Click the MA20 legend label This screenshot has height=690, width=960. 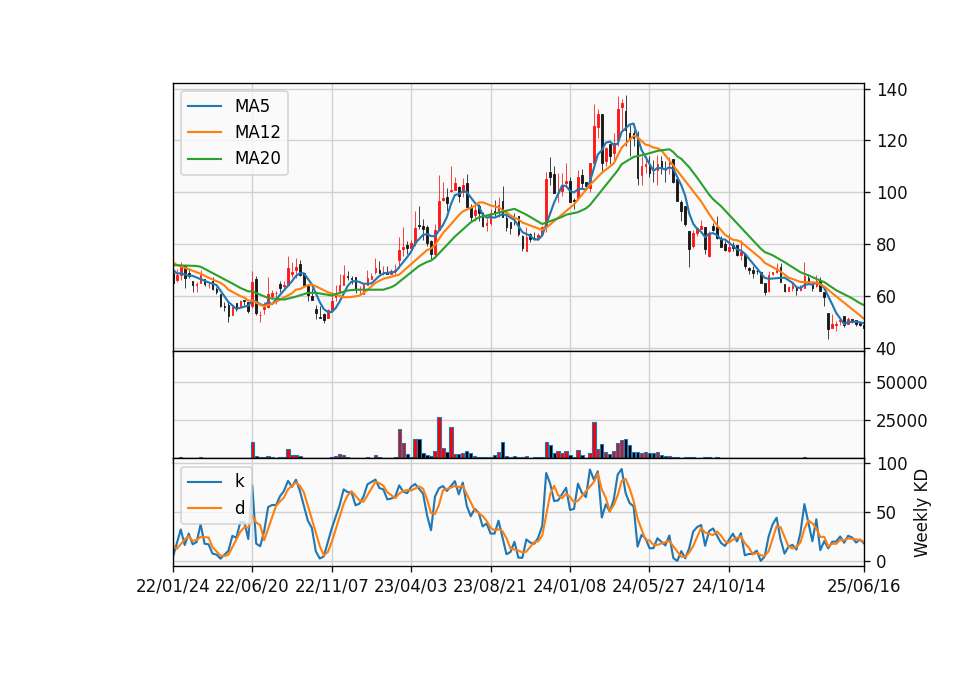pyautogui.click(x=257, y=158)
